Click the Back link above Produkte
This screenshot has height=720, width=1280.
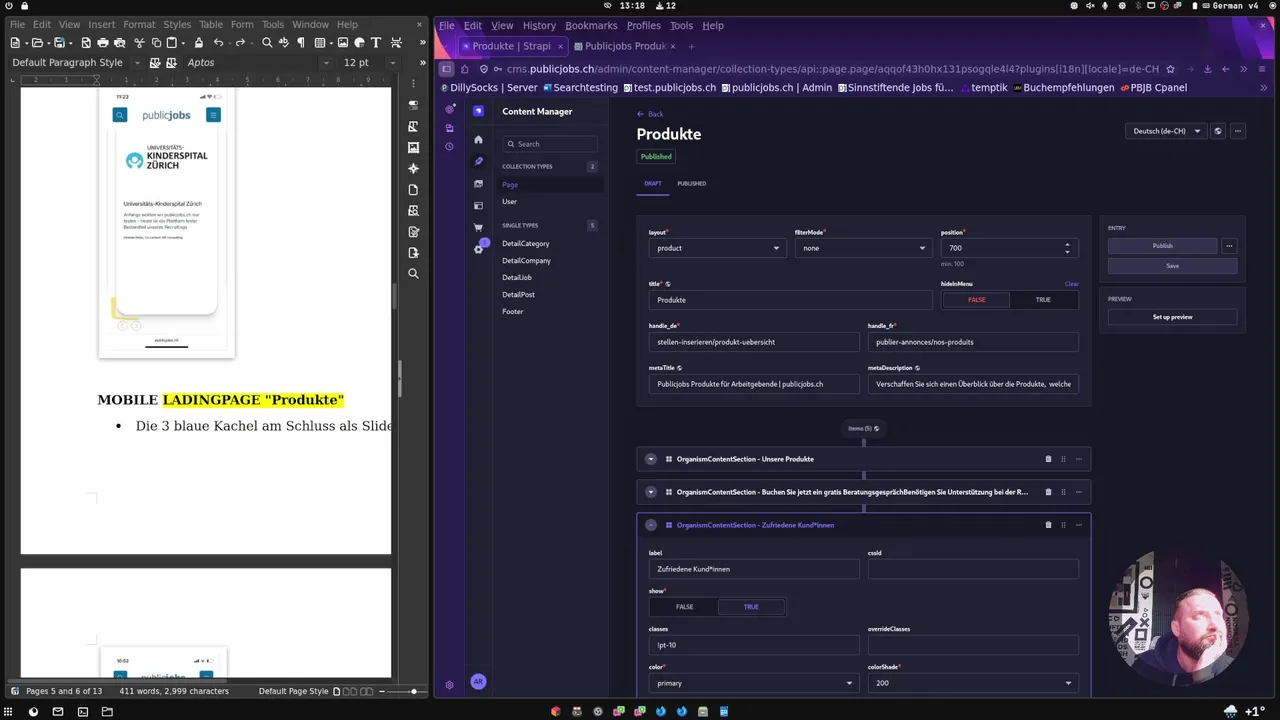[650, 114]
